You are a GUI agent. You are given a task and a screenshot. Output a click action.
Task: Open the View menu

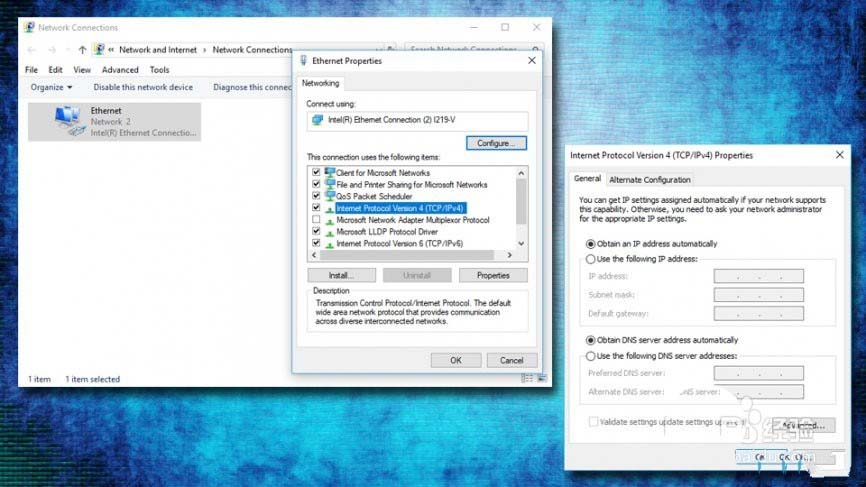coord(82,70)
